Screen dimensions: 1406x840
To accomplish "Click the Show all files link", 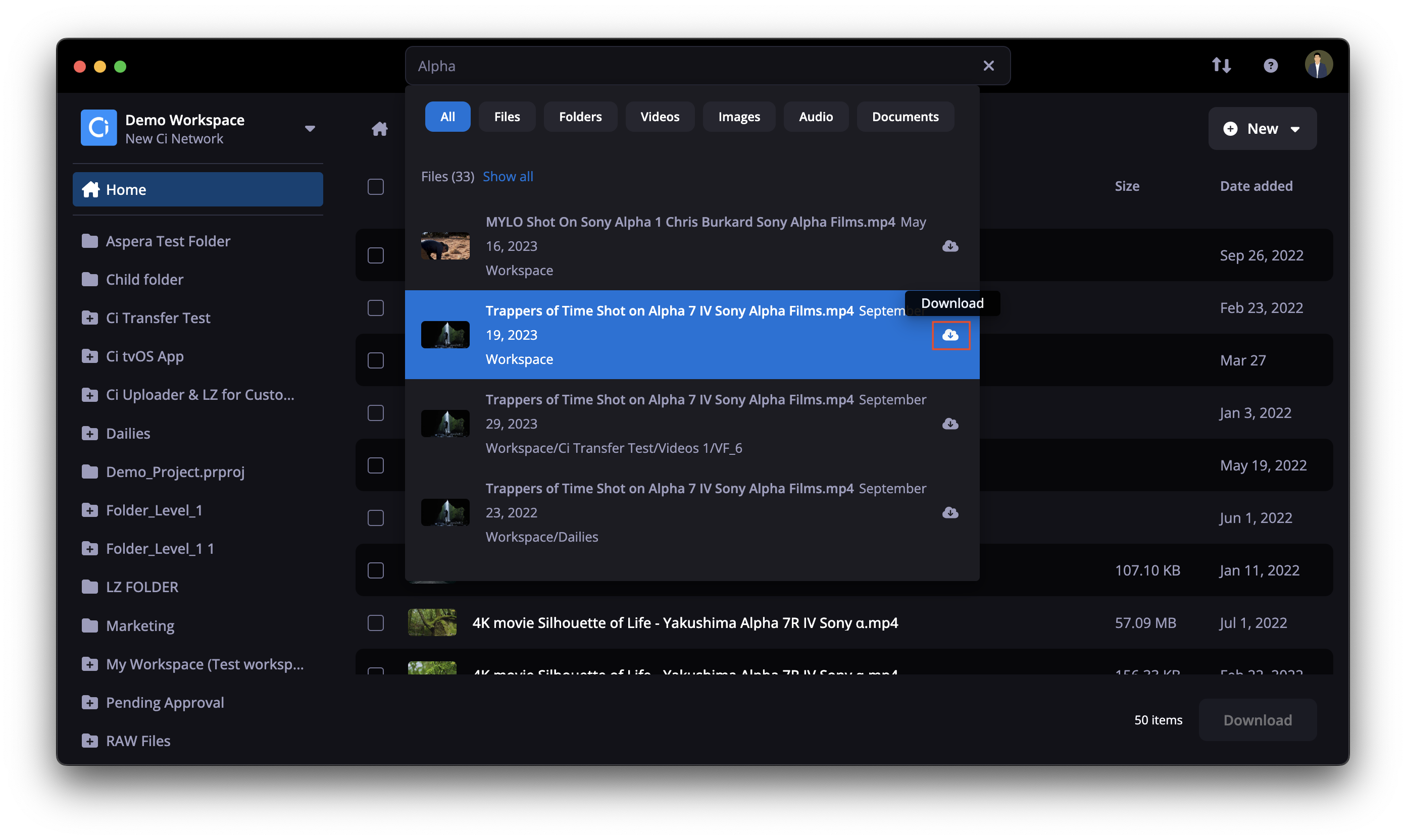I will click(508, 177).
